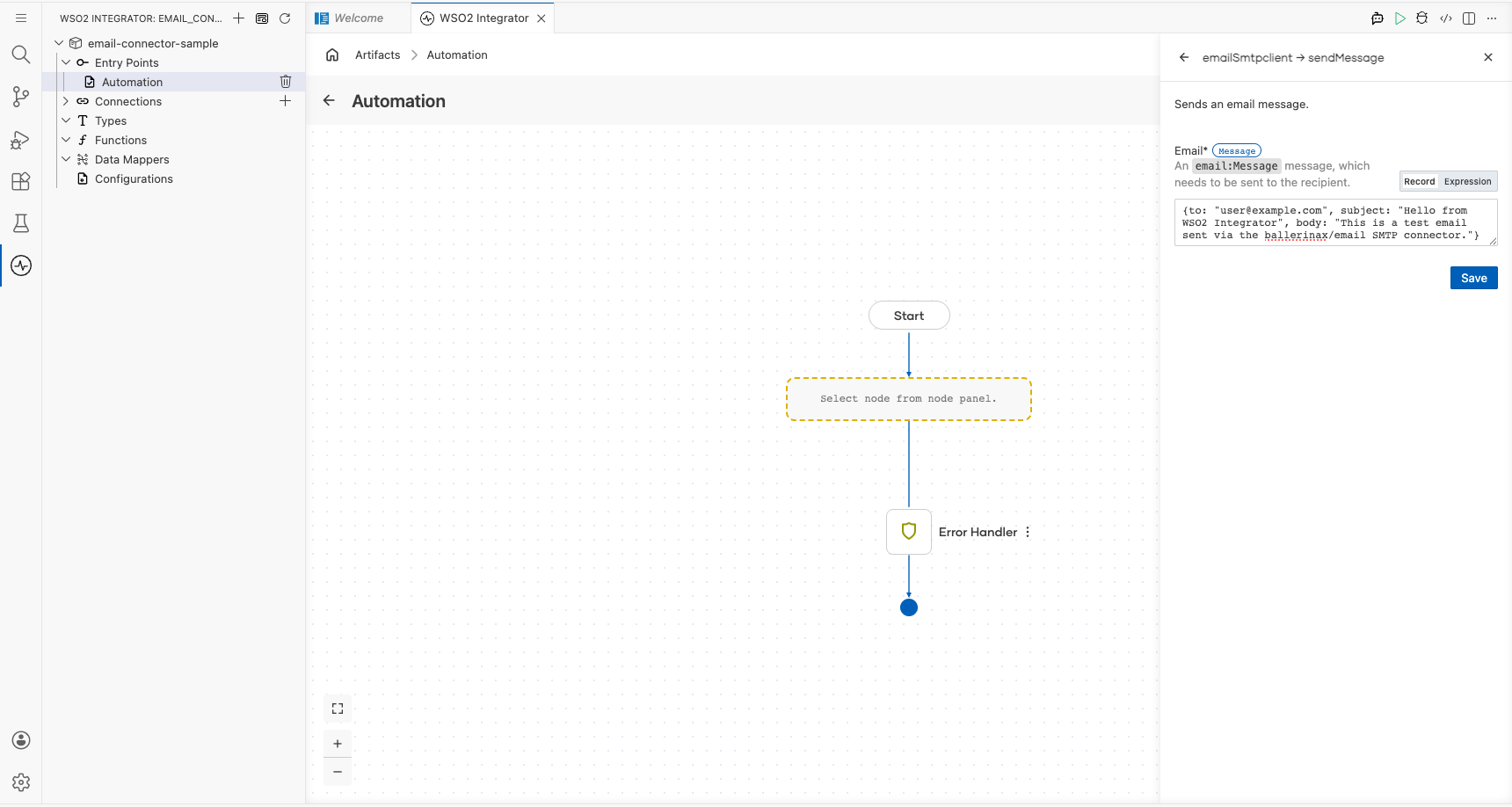
Task: Switch to the Welcome tab
Action: pyautogui.click(x=359, y=18)
